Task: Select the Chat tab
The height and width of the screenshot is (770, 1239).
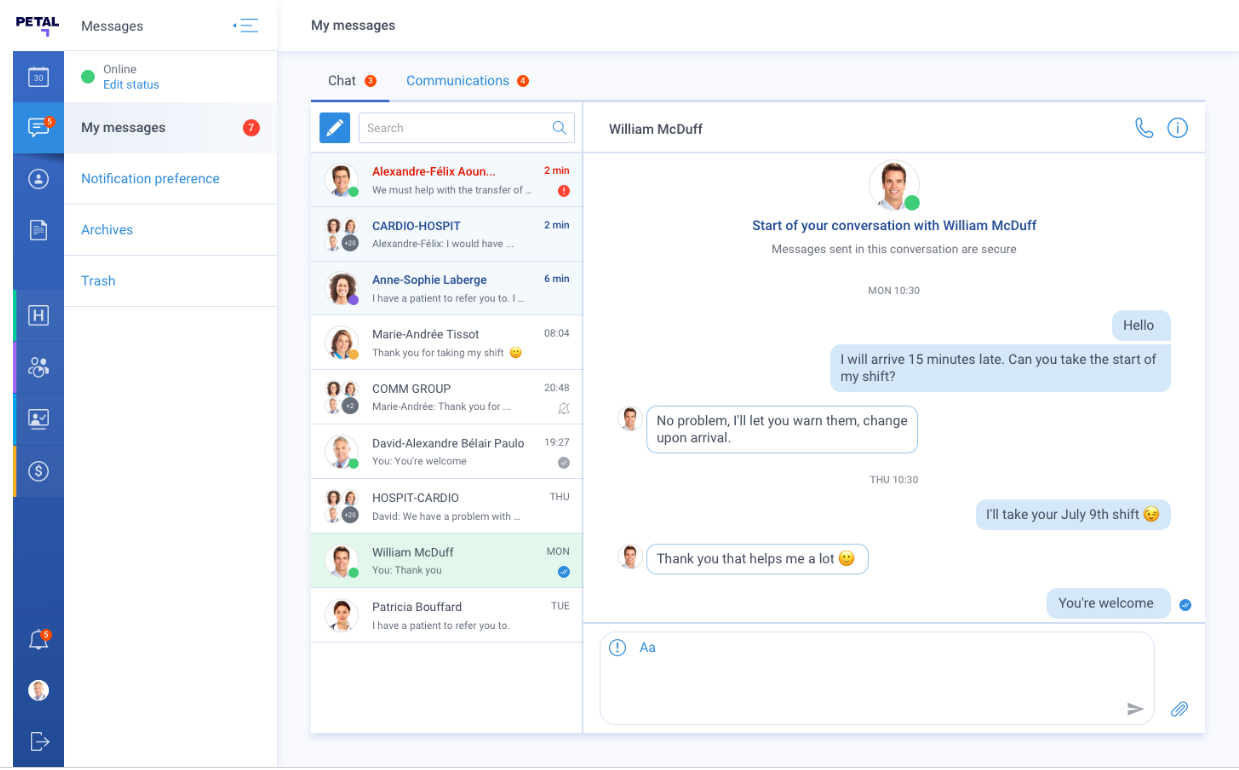Action: point(340,80)
